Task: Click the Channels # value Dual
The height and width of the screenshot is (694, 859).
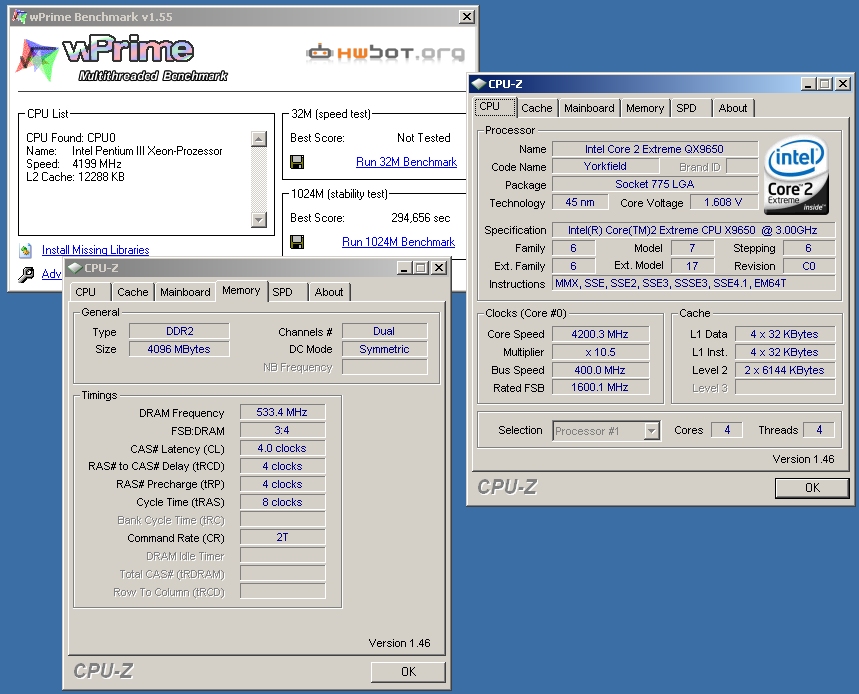Action: click(384, 331)
